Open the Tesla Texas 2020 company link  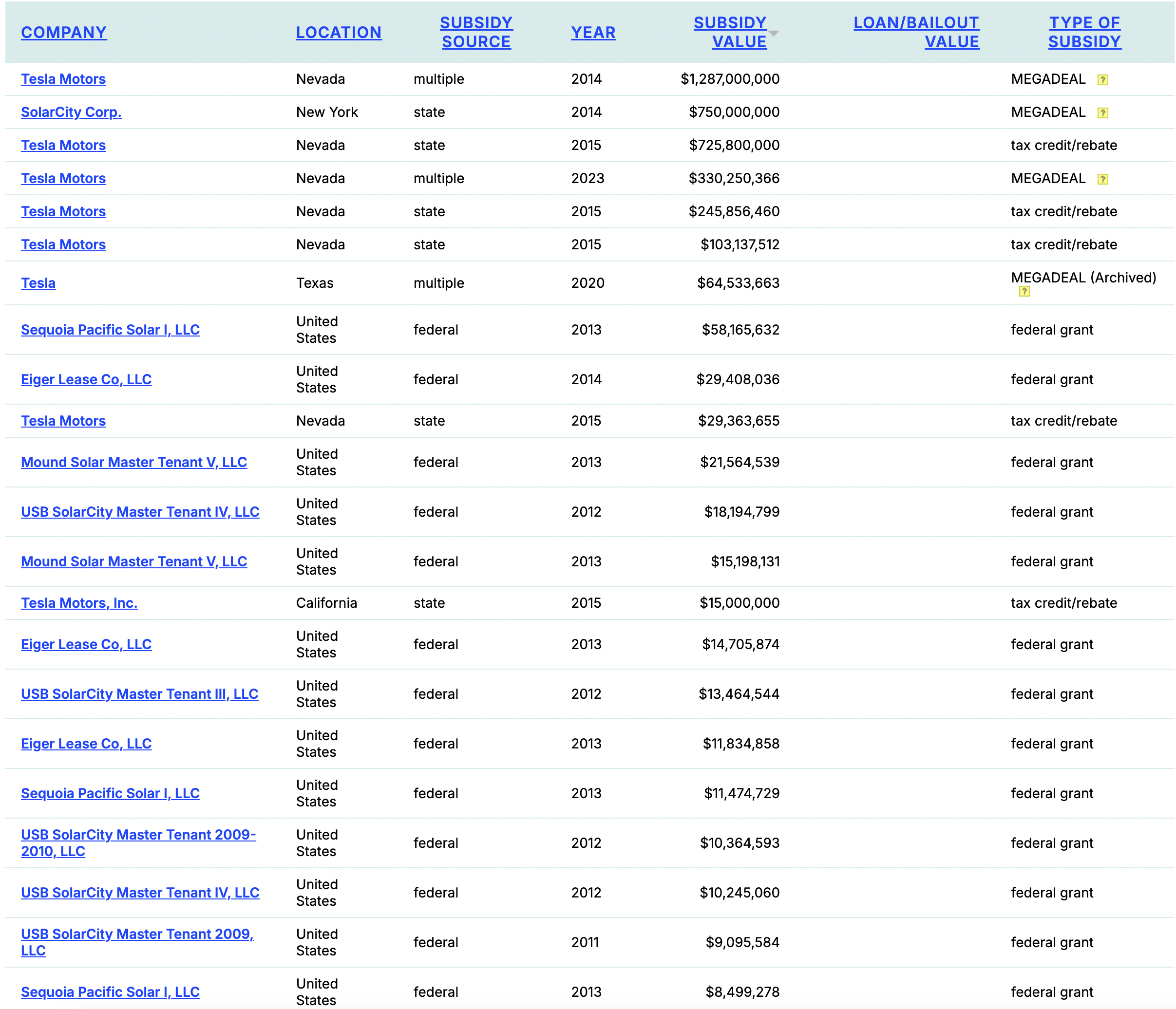[38, 283]
